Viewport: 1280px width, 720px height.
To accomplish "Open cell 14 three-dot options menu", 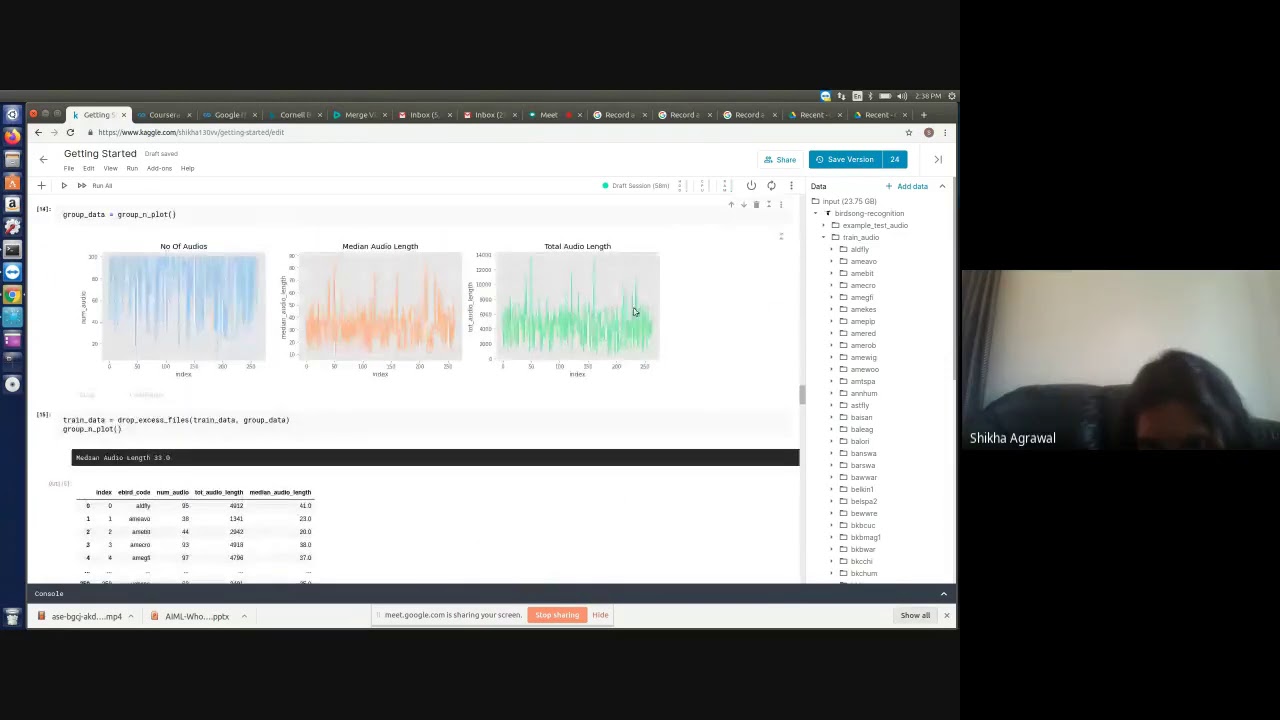I will coord(781,205).
